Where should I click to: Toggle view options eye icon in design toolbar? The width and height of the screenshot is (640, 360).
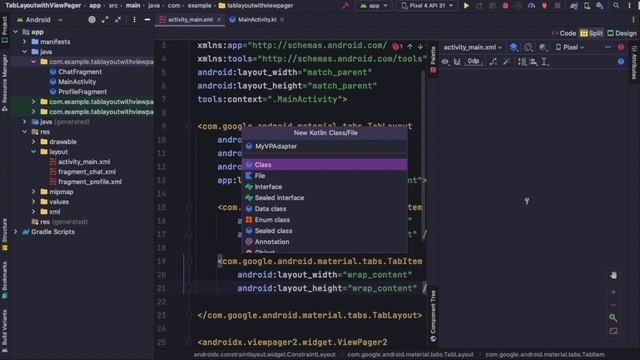coord(445,62)
